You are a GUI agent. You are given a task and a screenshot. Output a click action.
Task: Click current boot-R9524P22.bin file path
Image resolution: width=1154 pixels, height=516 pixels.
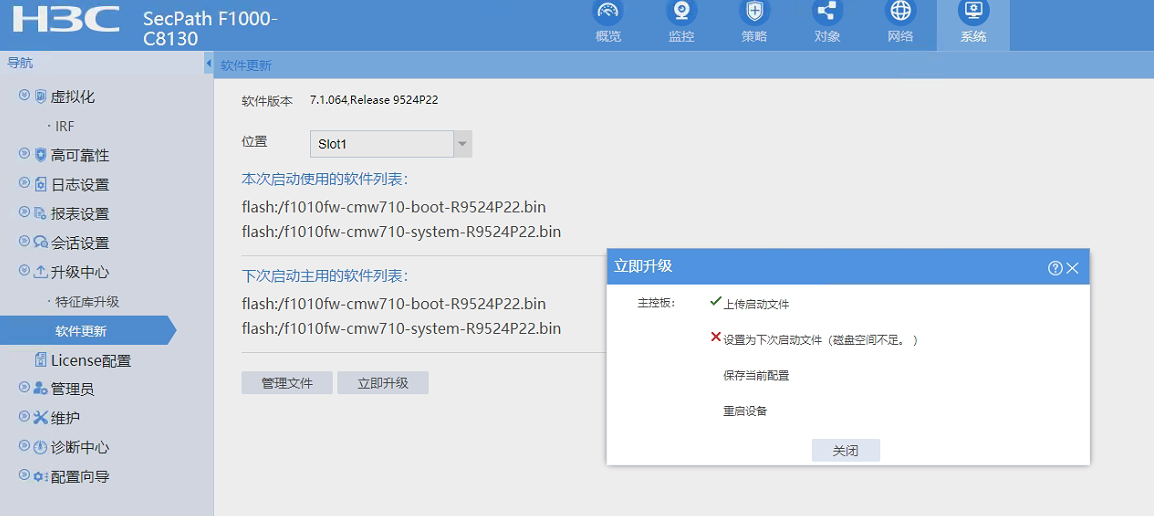394,206
